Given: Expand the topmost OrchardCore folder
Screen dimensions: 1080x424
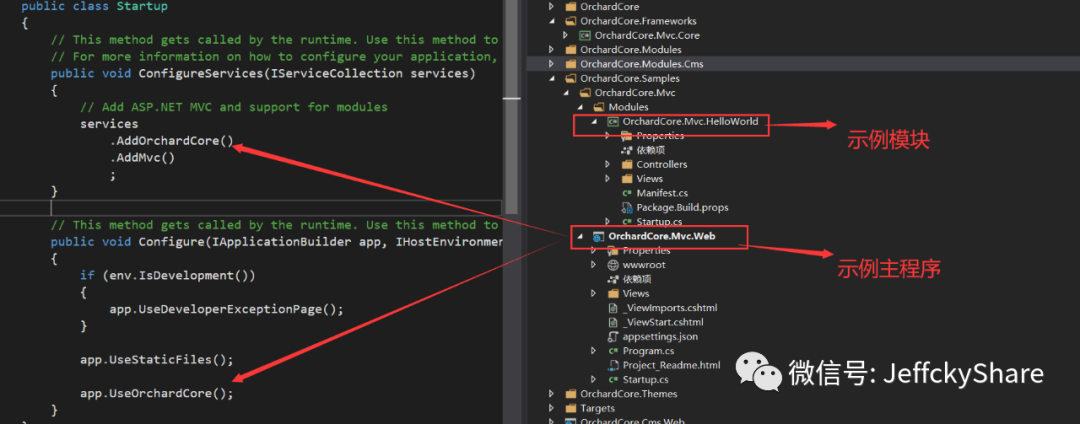Looking at the screenshot, I should tap(551, 7).
